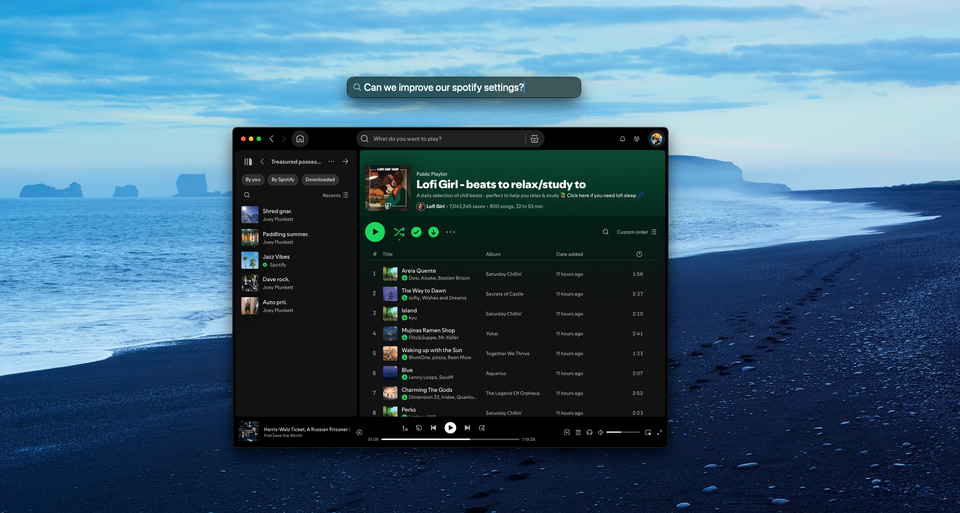Open Saturday Chillin' album for Areia Quente
Viewport: 960px width, 513px height.
coord(504,274)
